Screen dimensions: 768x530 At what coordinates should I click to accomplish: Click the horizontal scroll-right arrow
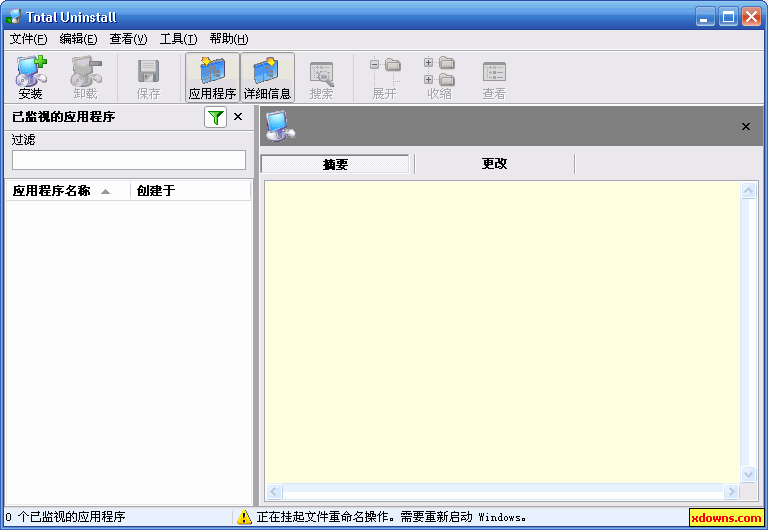point(731,491)
